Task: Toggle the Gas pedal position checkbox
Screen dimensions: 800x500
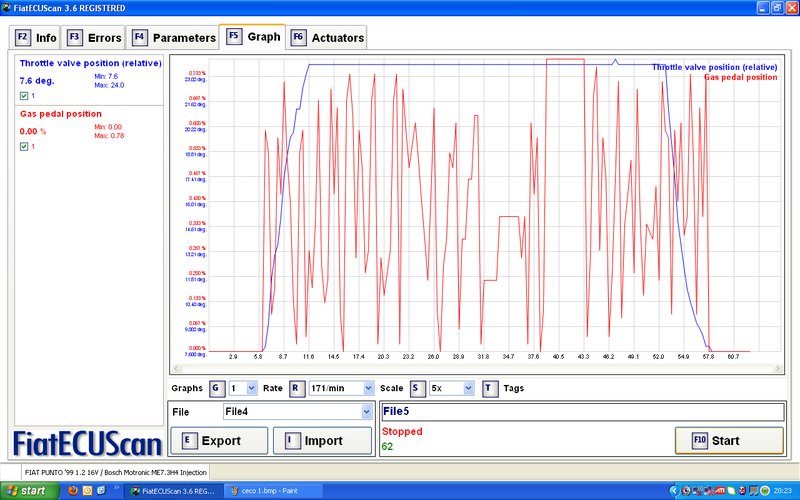Action: 24,146
